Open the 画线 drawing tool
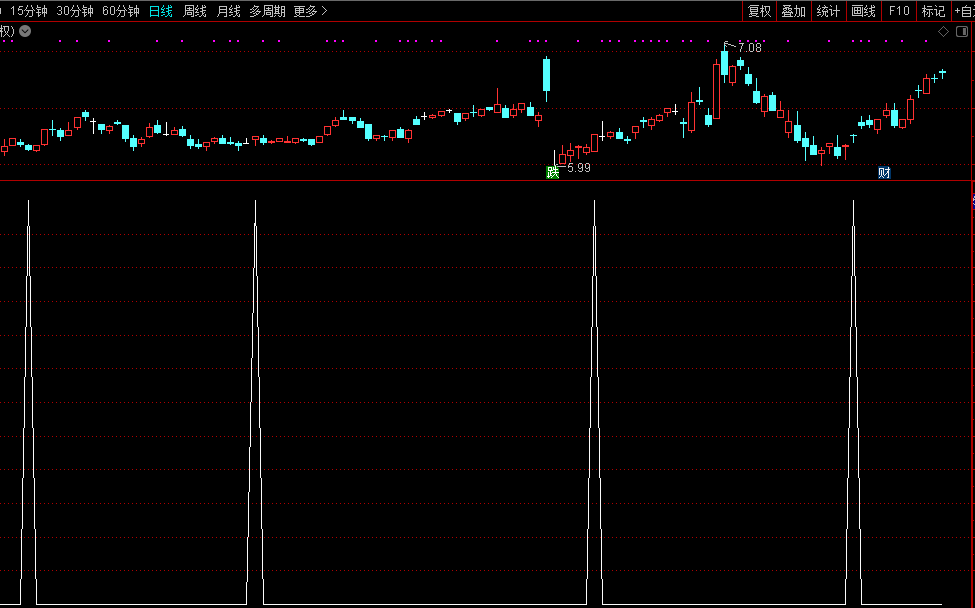This screenshot has width=975, height=608. click(x=862, y=11)
